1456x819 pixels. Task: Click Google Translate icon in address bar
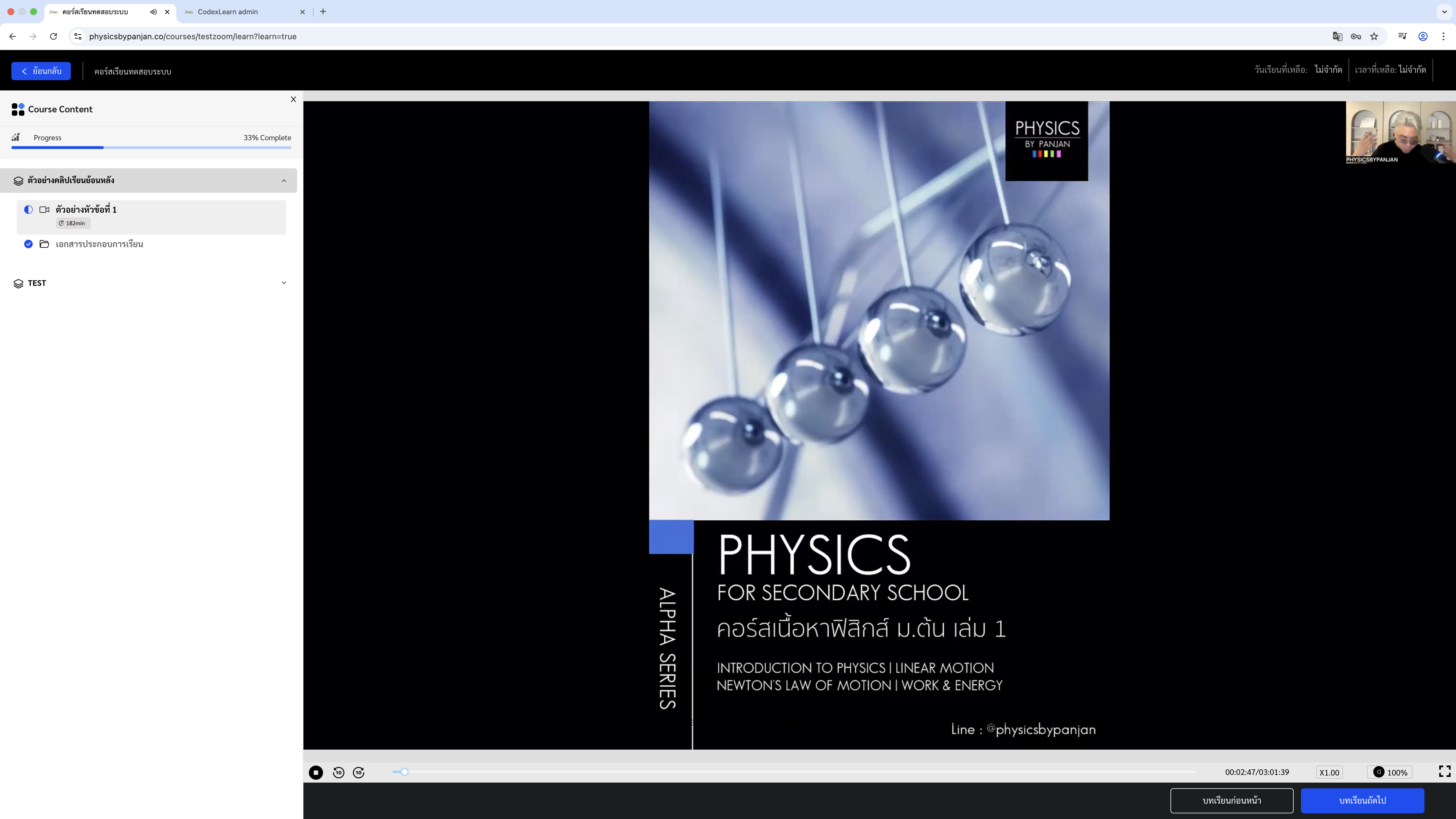[x=1337, y=36]
